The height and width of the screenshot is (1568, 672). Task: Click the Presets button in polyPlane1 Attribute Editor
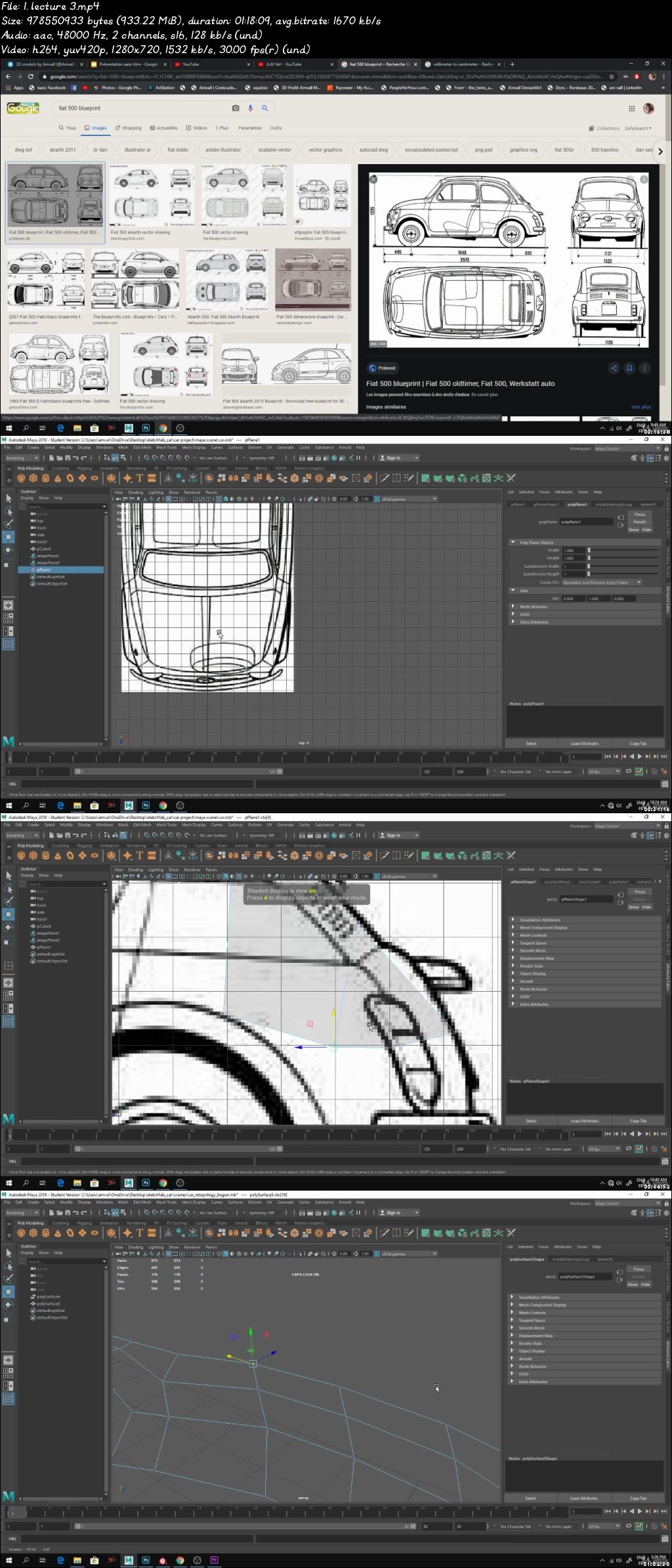(639, 522)
